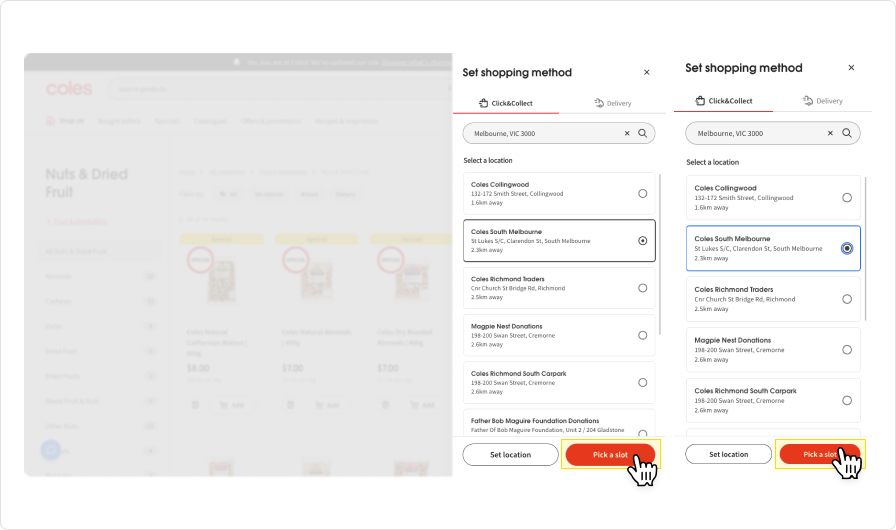Click Pick a slot in enlarged panel
The image size is (896, 530).
(820, 454)
